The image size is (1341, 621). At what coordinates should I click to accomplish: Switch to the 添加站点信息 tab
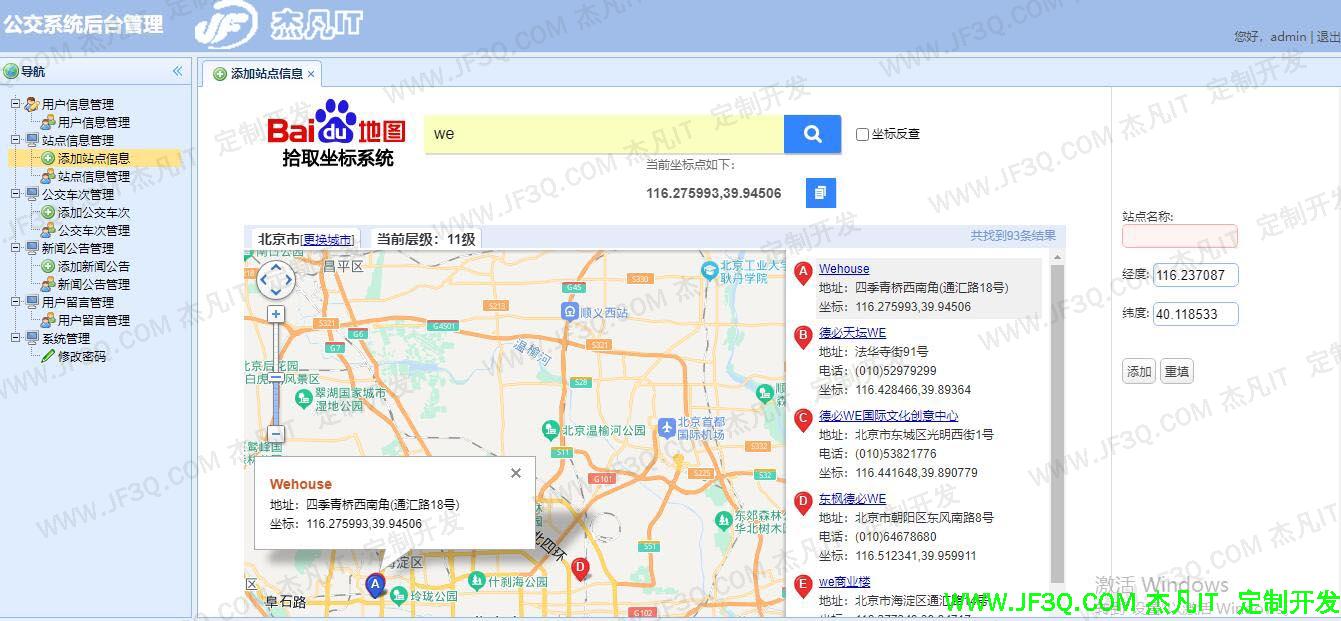point(263,73)
